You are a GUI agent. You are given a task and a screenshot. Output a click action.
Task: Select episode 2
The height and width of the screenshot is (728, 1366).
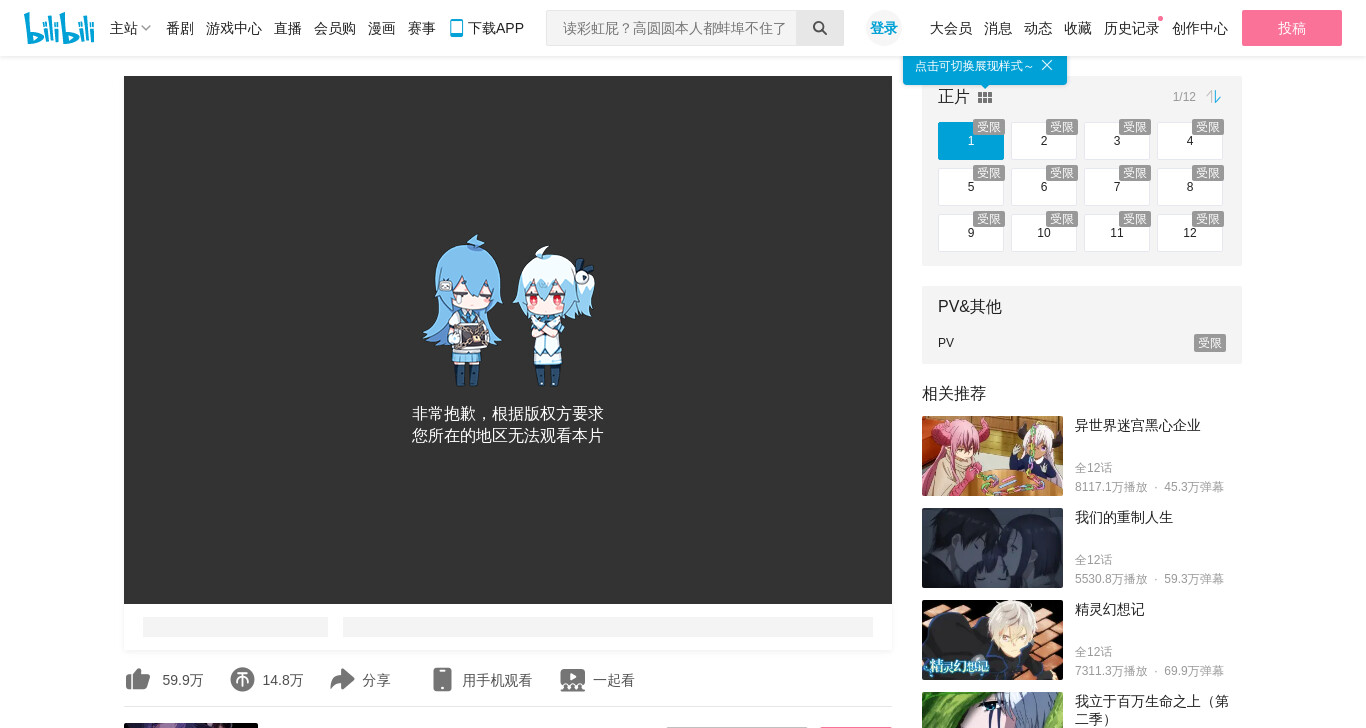pyautogui.click(x=1044, y=141)
